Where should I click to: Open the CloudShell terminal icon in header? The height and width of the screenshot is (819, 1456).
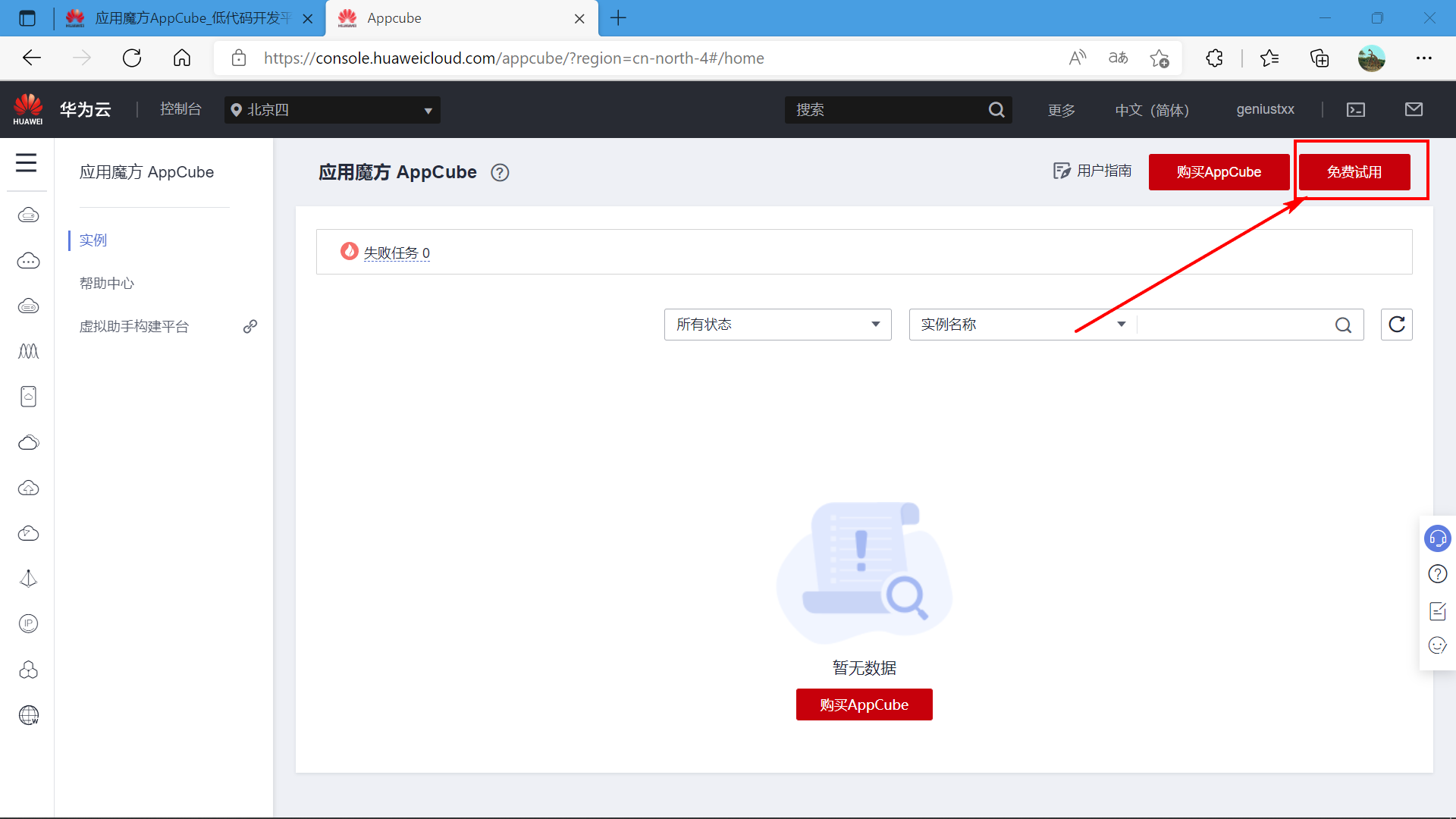[x=1356, y=110]
